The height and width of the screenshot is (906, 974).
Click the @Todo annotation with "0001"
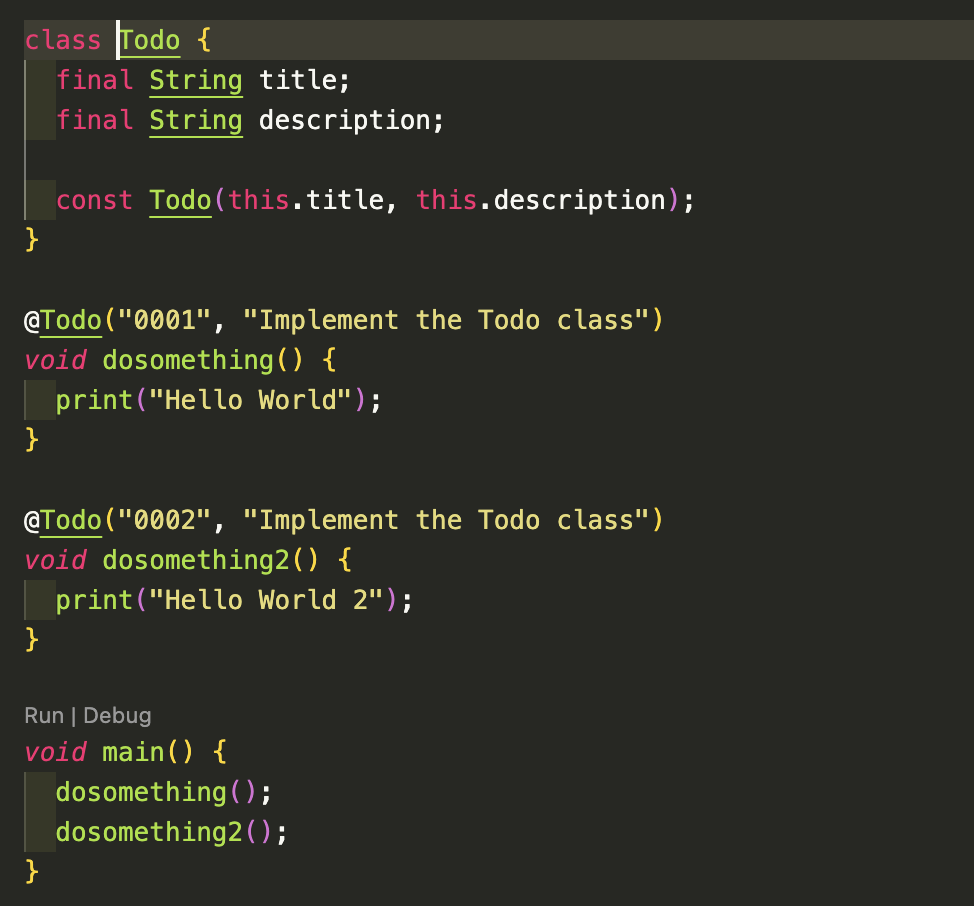(63, 320)
